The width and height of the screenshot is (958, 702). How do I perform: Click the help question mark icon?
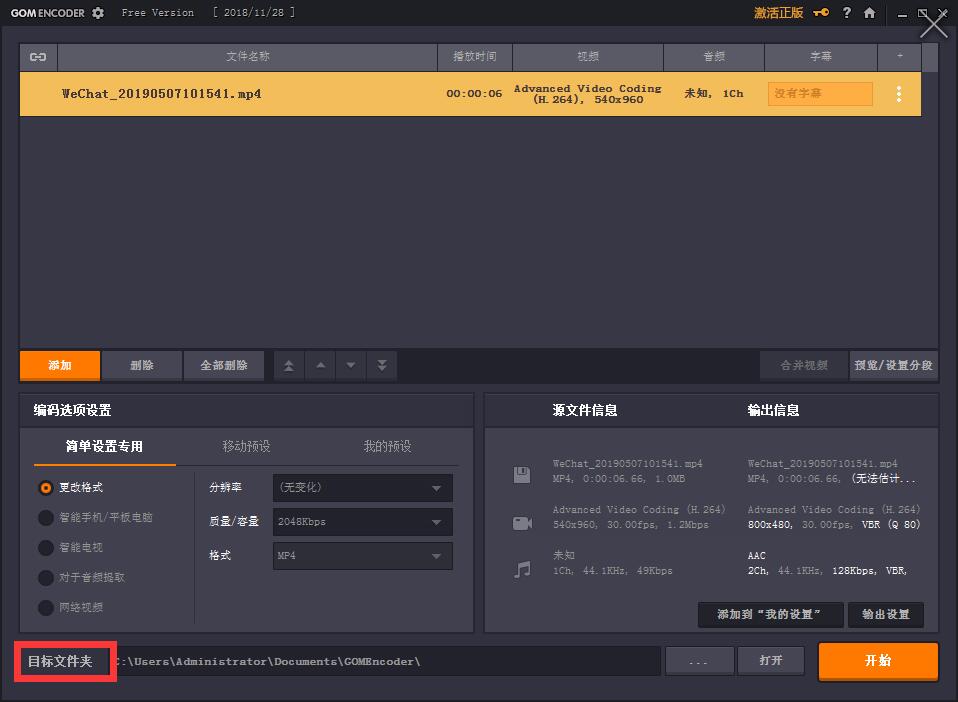(x=846, y=13)
